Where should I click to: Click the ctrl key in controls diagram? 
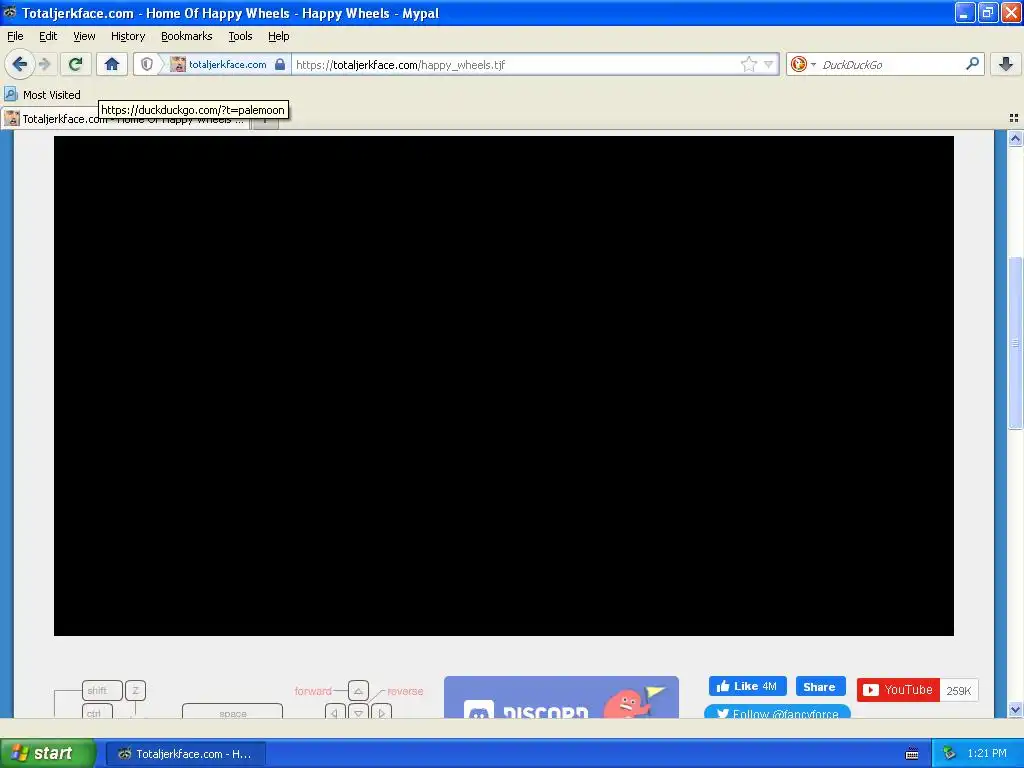click(97, 711)
